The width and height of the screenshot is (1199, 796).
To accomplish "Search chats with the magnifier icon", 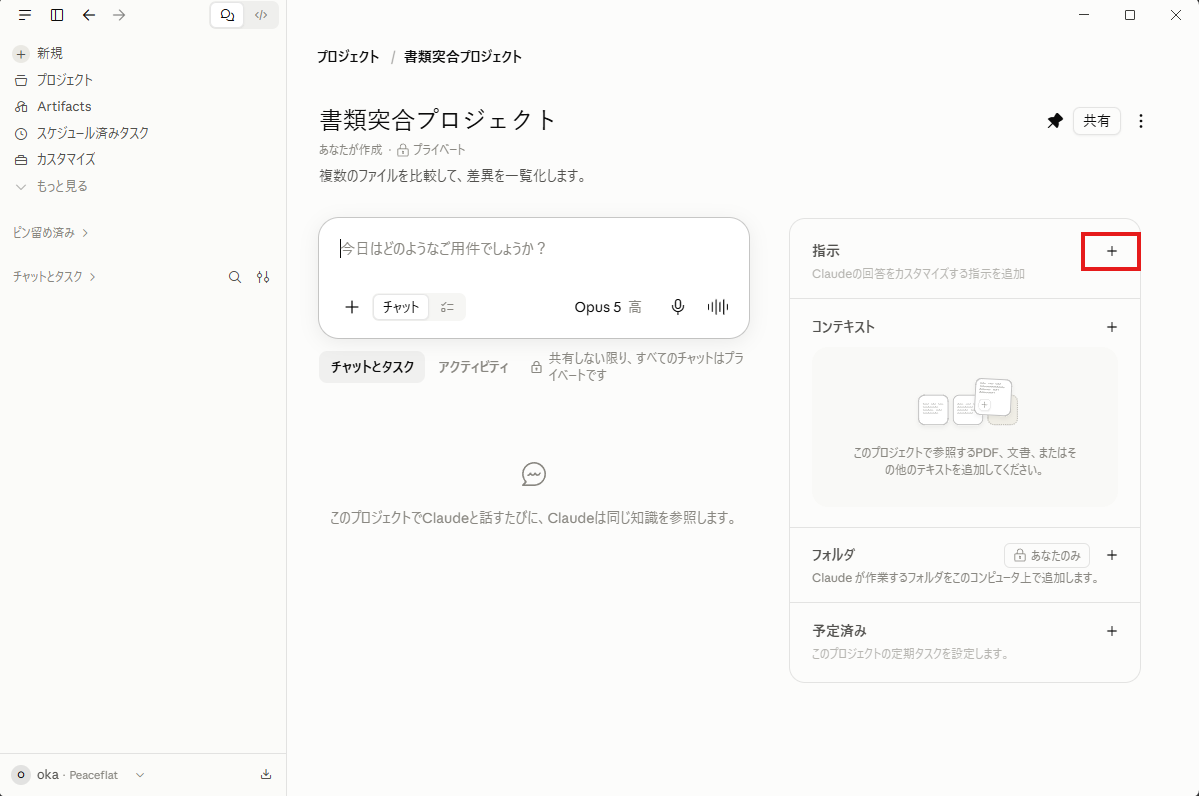I will click(235, 277).
